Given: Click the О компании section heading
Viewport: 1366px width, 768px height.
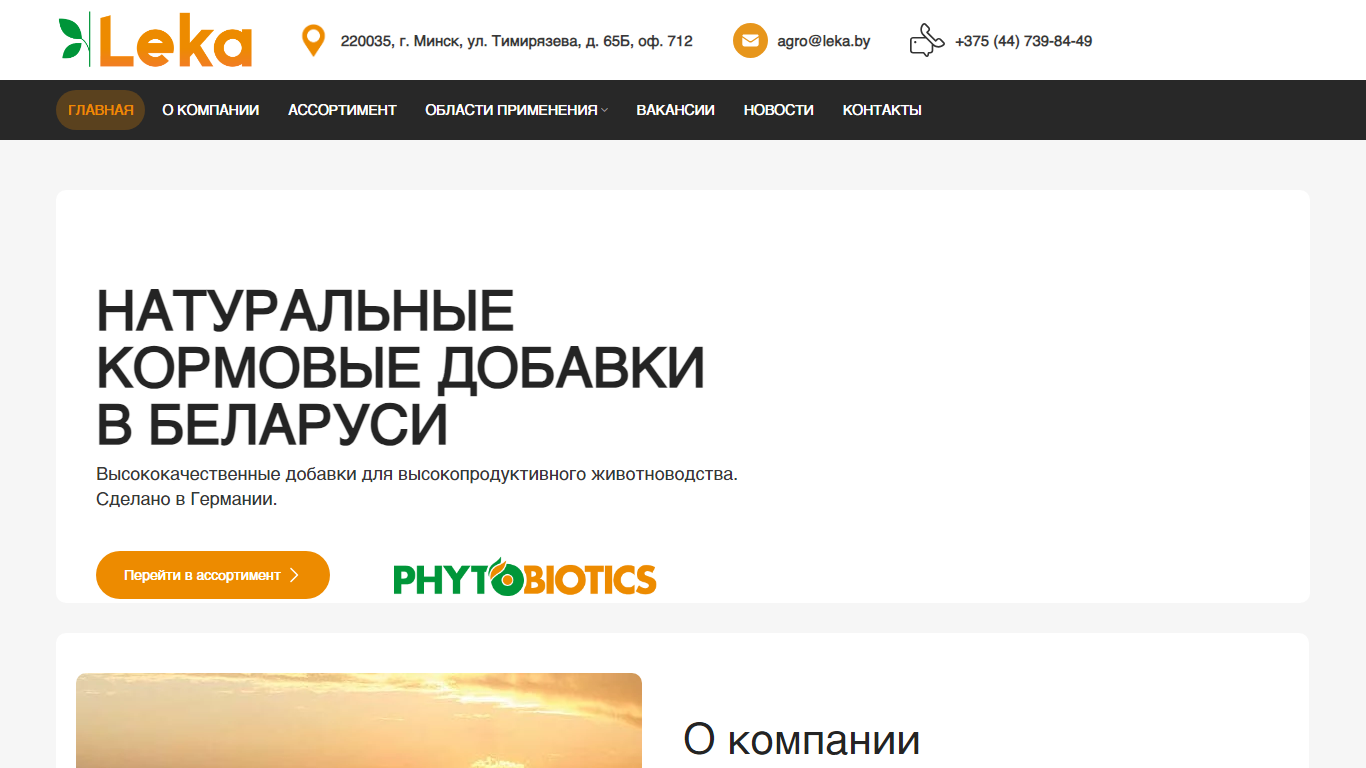Looking at the screenshot, I should click(x=802, y=740).
